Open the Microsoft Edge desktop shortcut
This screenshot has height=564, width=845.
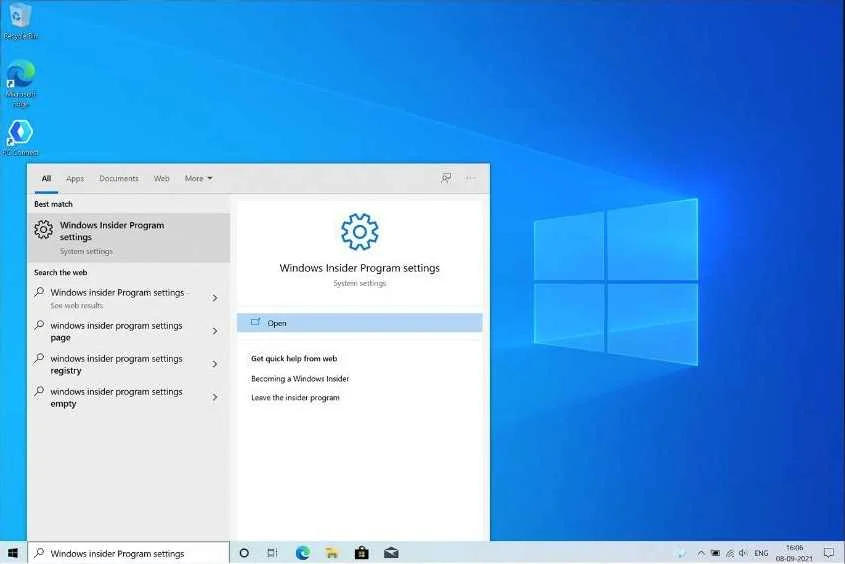pos(20,83)
